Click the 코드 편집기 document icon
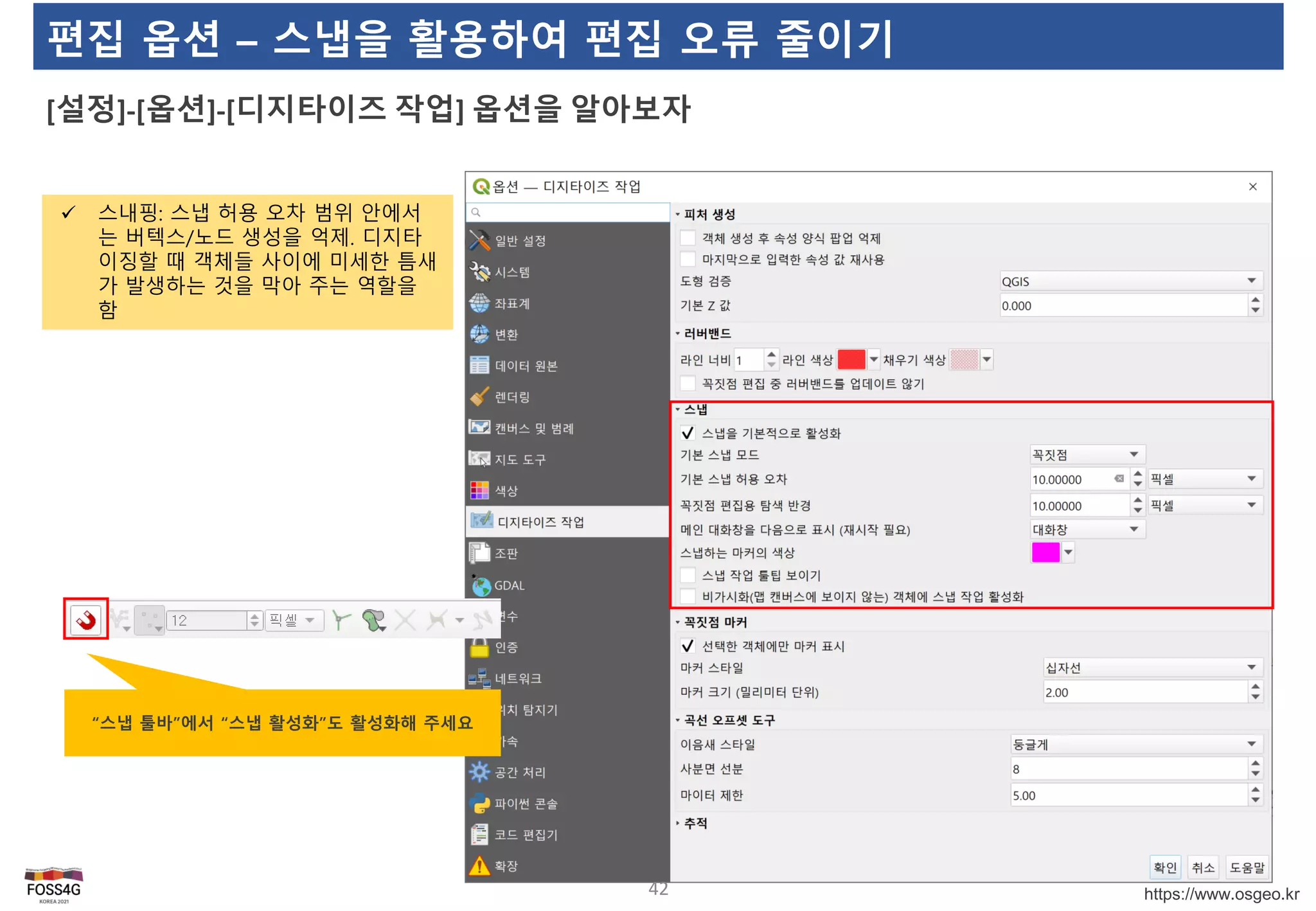Image resolution: width=1316 pixels, height=911 pixels. pos(479,835)
